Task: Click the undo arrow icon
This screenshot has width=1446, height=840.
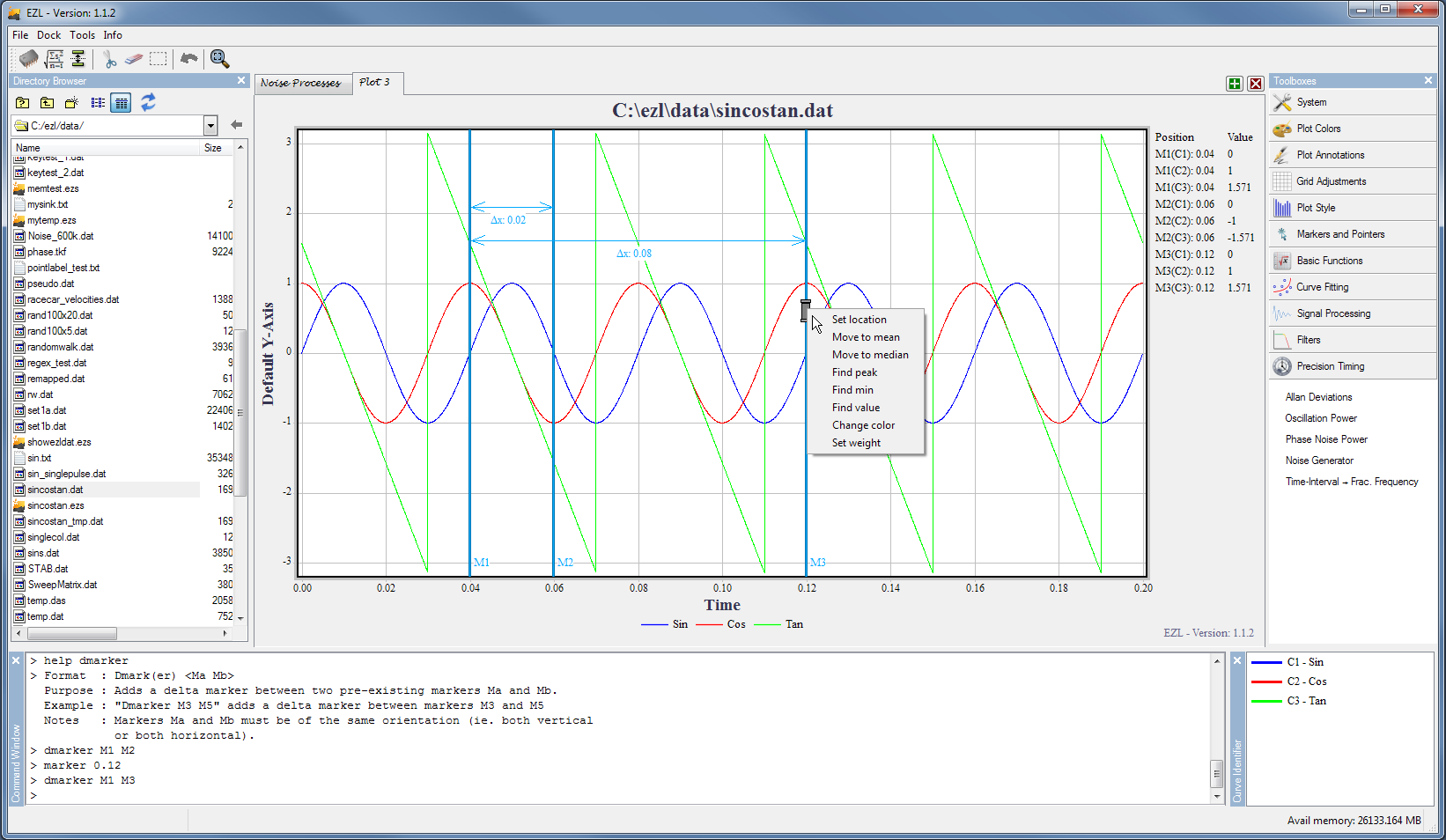Action: 188,59
